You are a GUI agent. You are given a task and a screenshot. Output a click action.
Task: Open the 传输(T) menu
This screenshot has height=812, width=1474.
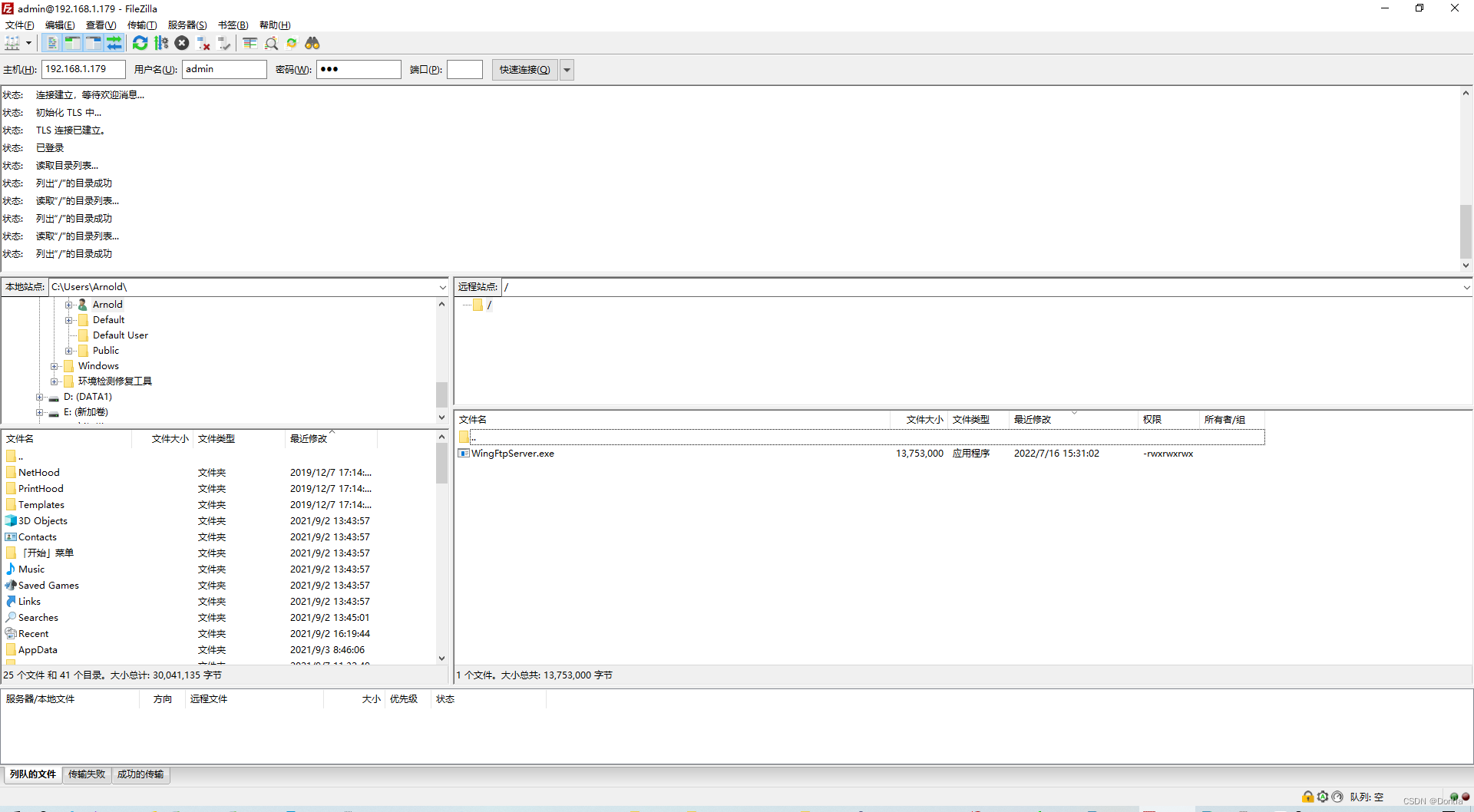(142, 25)
